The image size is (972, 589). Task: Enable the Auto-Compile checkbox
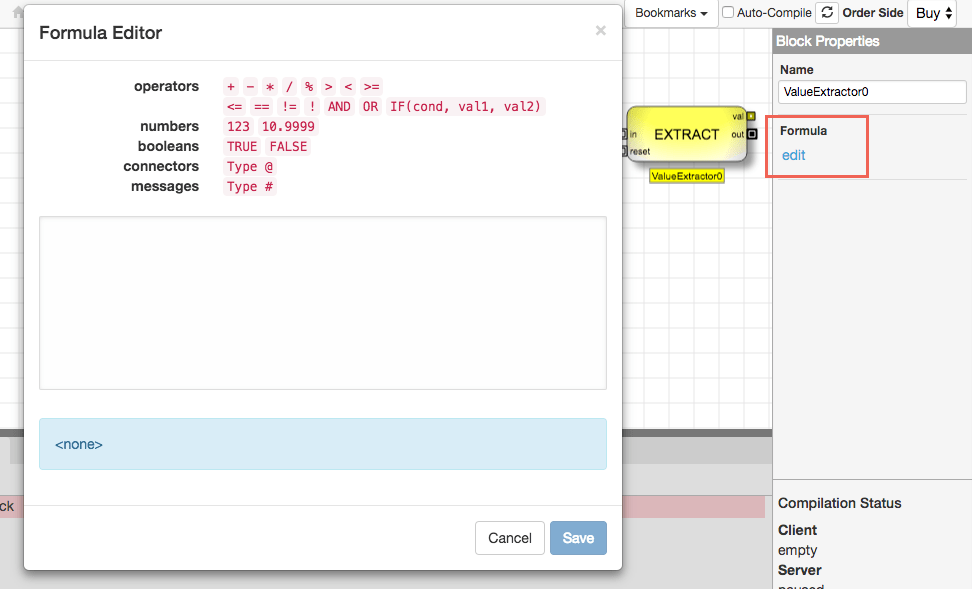[728, 12]
